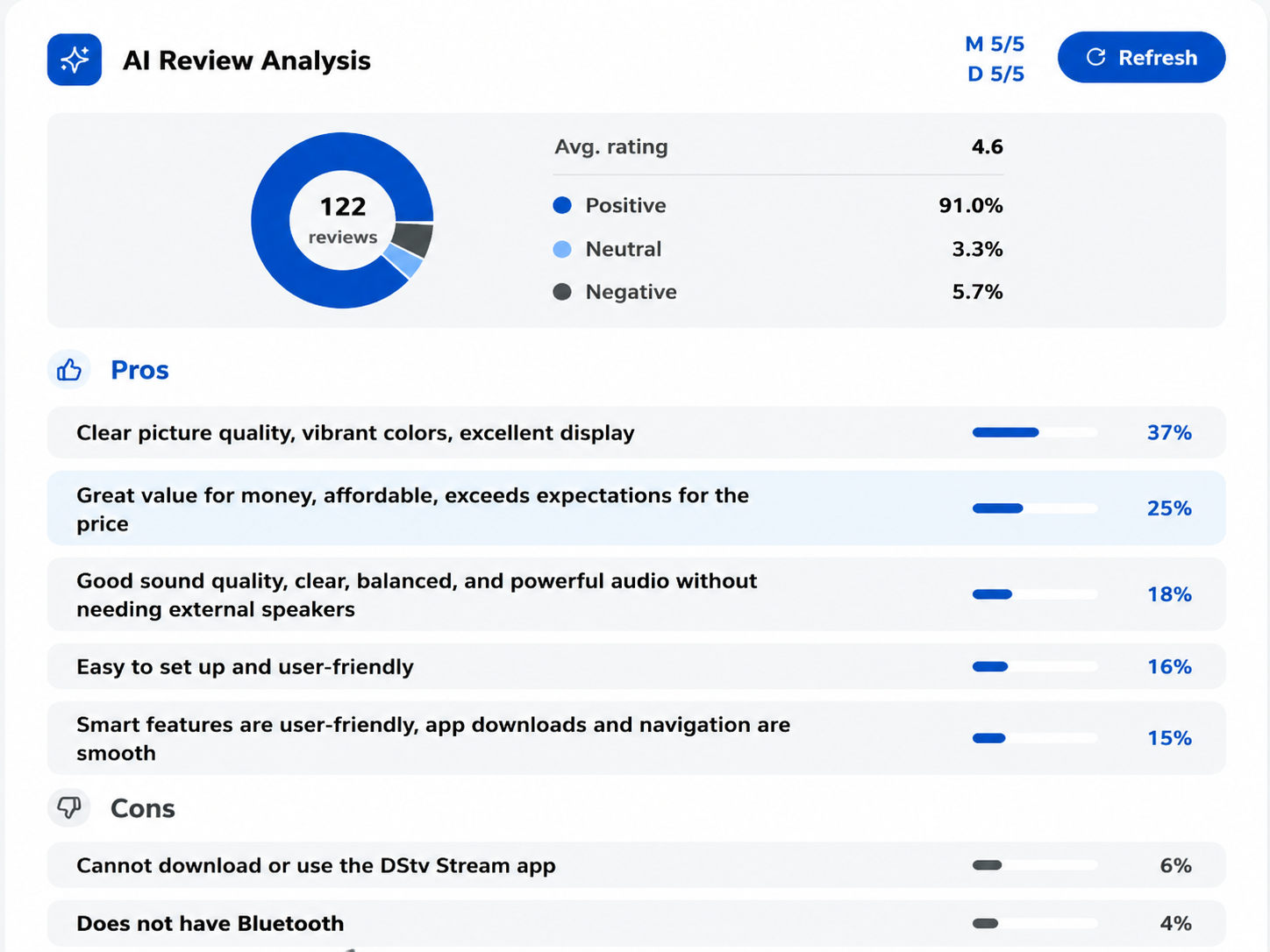Click the 37% percentage label
The width and height of the screenshot is (1270, 952).
(1169, 432)
